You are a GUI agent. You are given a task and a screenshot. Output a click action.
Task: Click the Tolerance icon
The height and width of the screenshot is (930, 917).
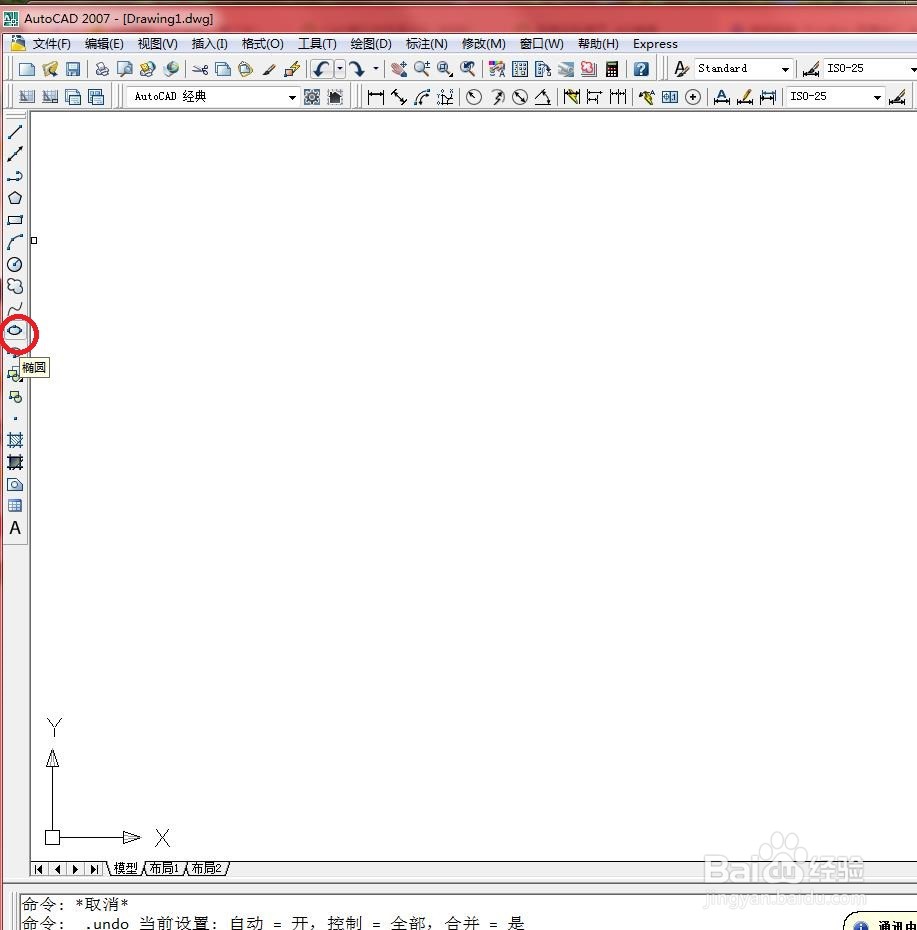pos(670,97)
